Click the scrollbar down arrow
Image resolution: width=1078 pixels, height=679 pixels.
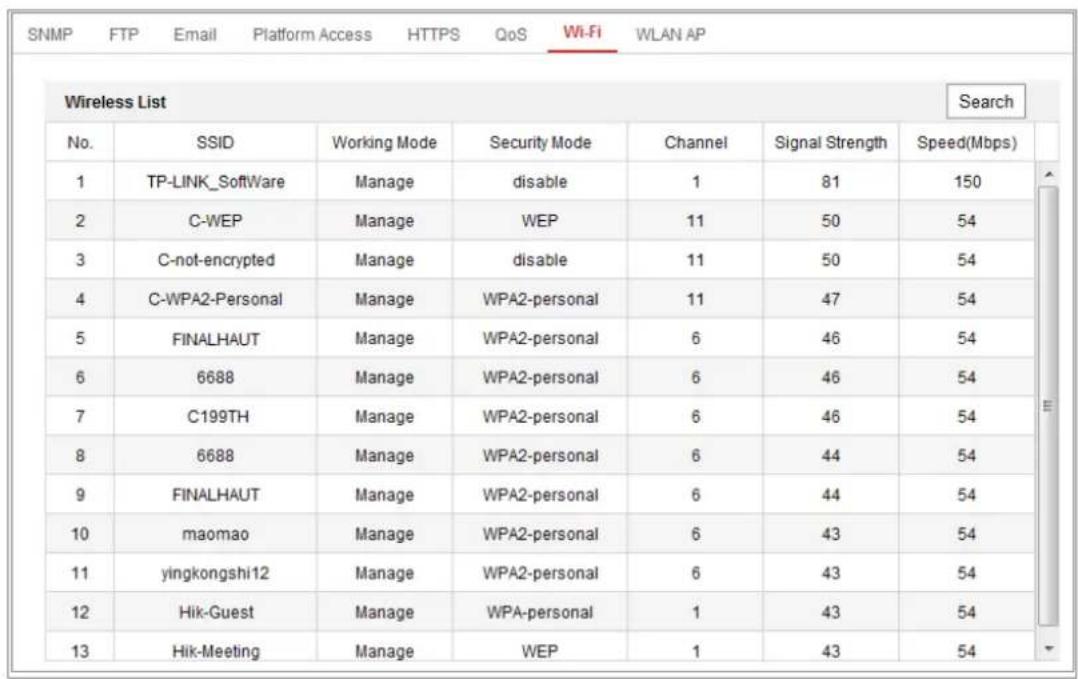point(1048,649)
